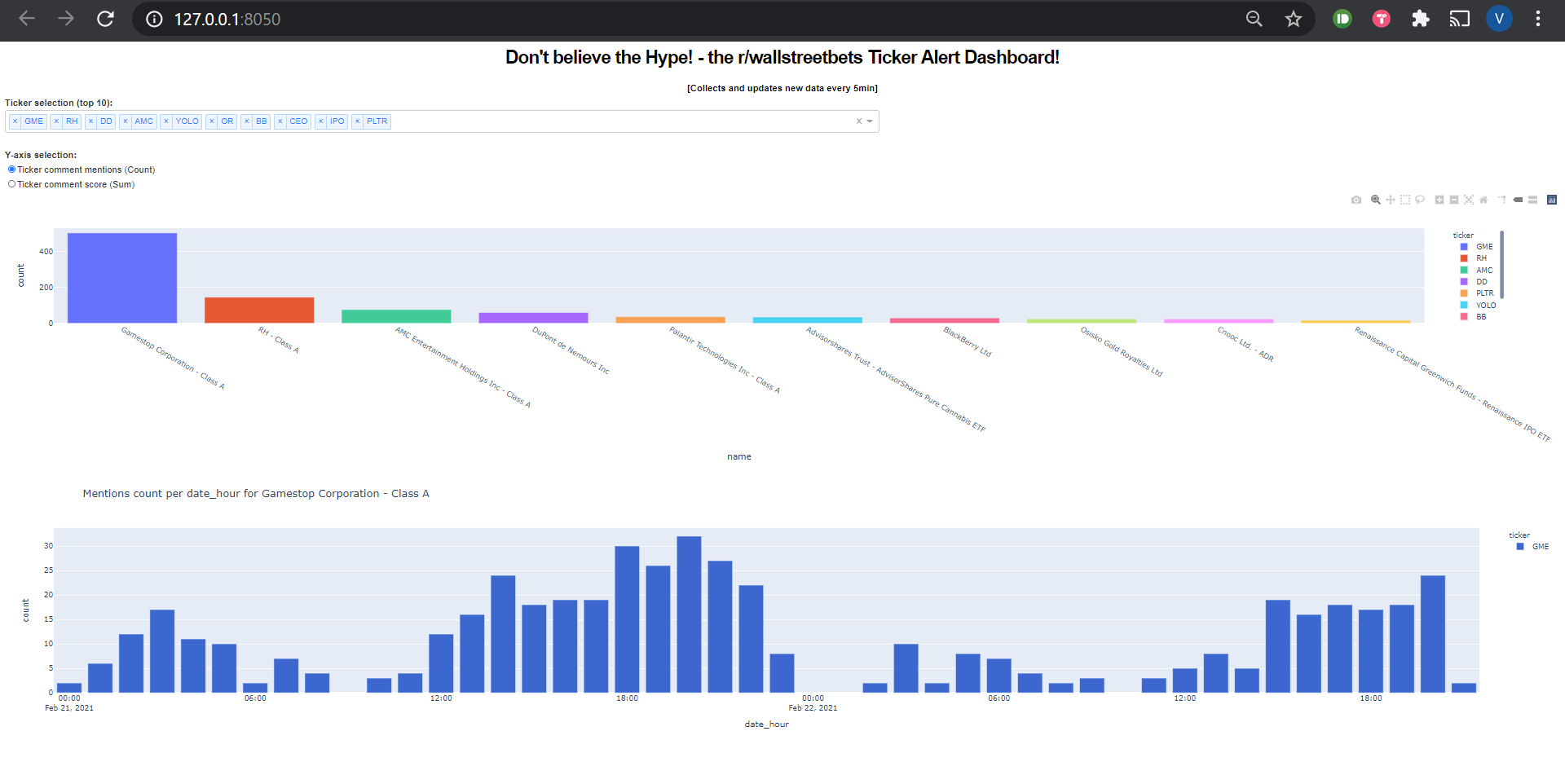Click the red RH - Class A bar

tap(259, 310)
